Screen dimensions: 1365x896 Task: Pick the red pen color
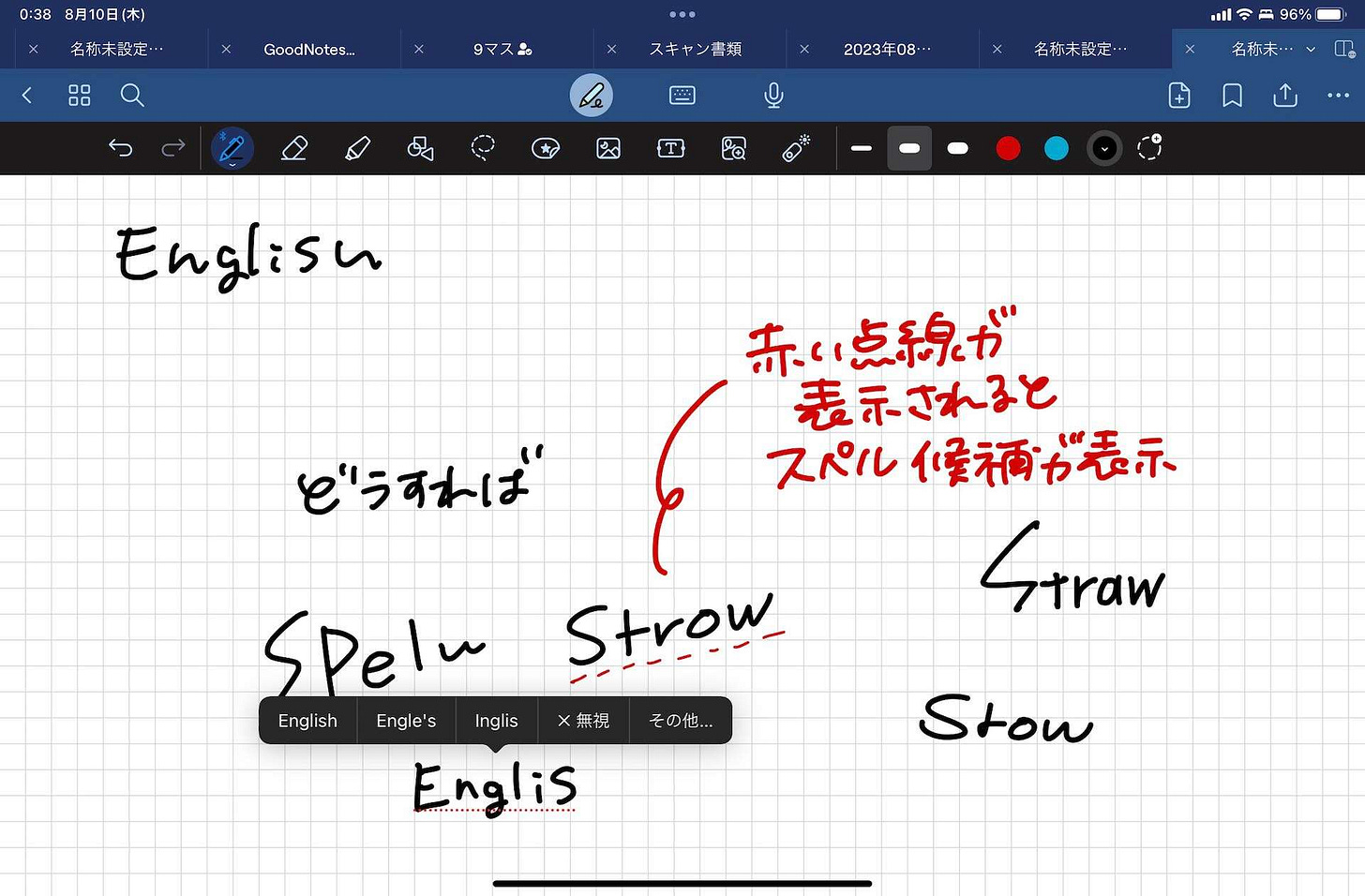(x=1008, y=148)
